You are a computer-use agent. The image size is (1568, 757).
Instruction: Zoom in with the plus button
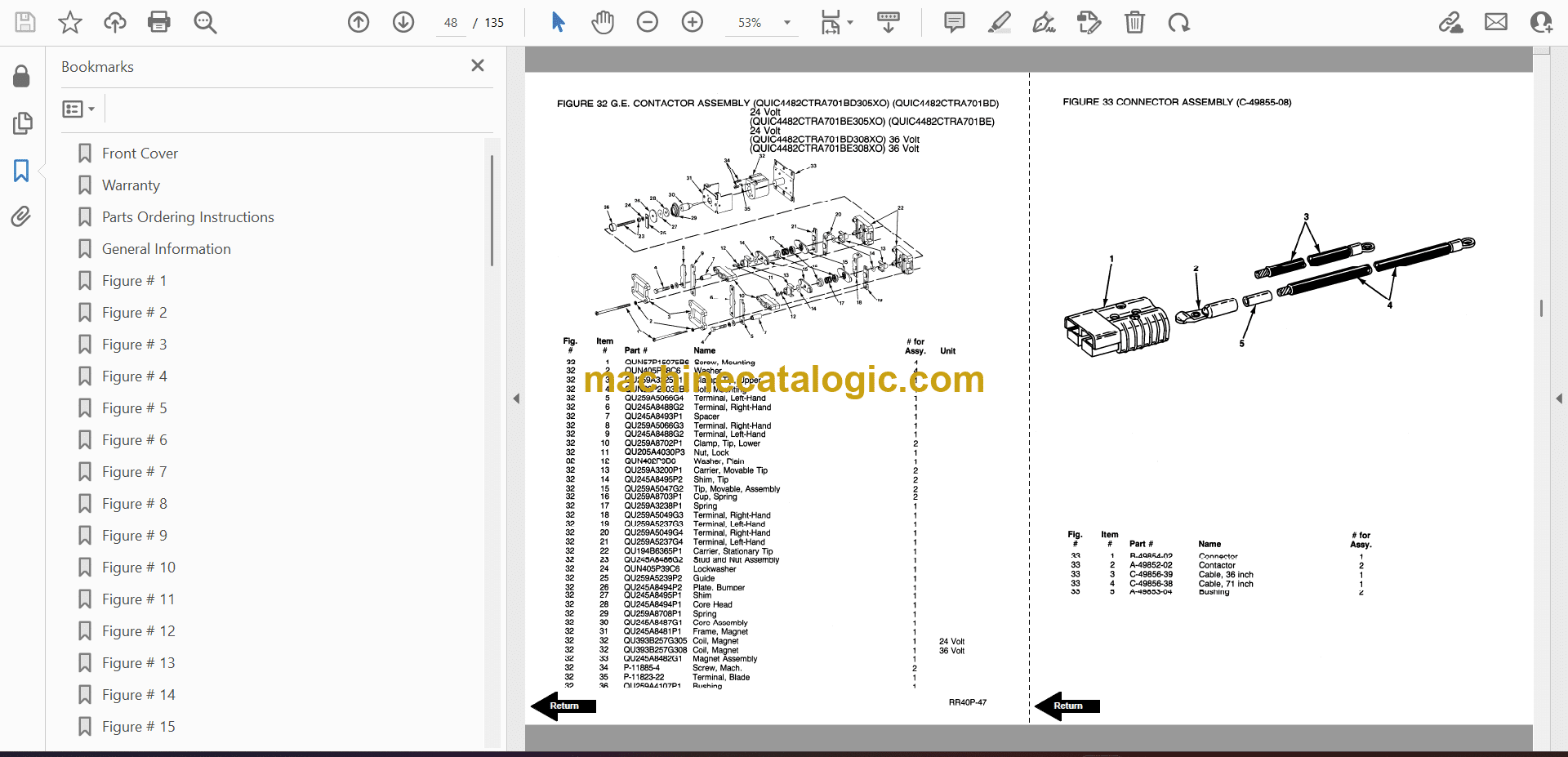tap(693, 22)
